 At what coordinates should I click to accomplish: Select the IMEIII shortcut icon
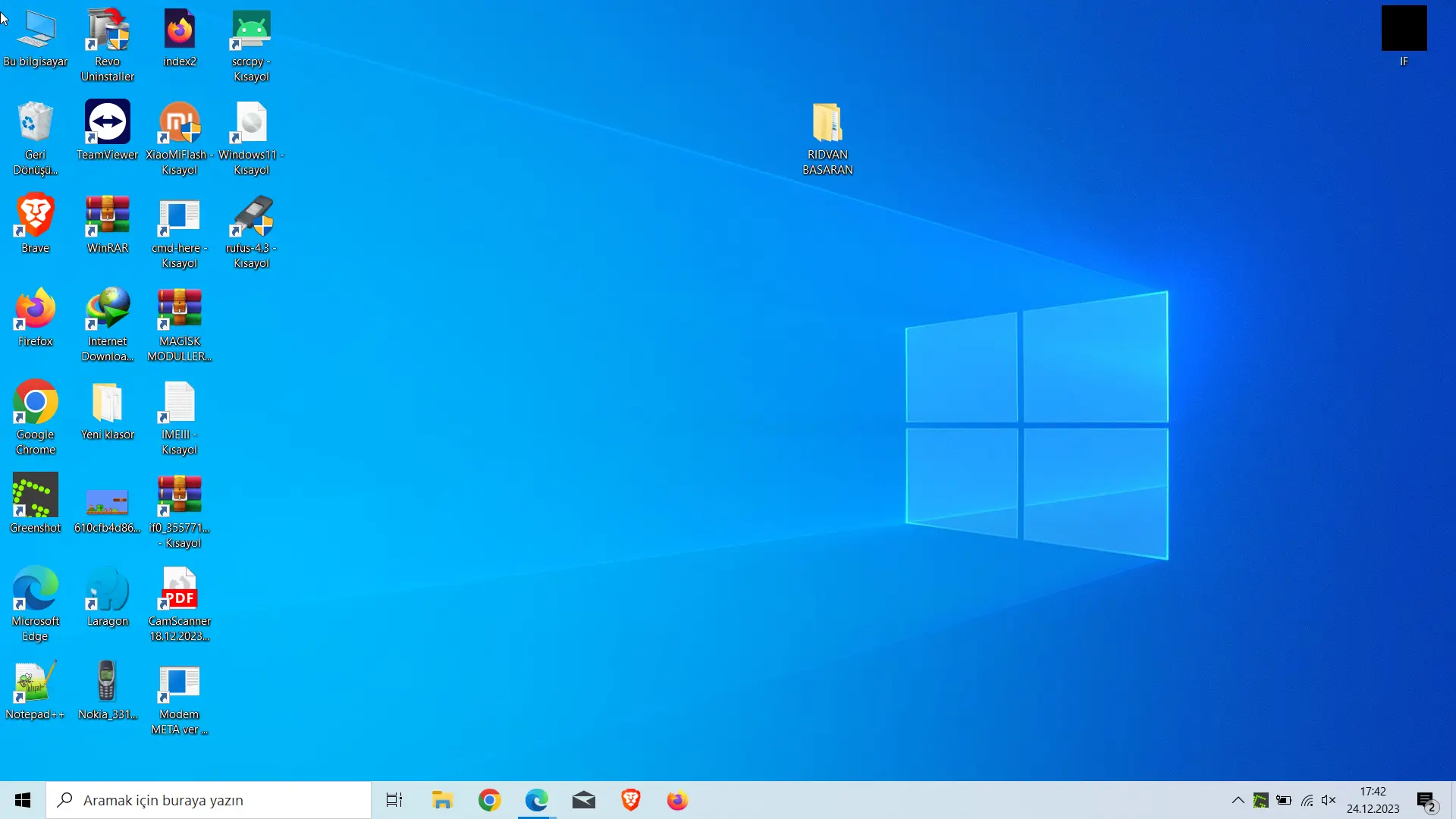pyautogui.click(x=180, y=419)
